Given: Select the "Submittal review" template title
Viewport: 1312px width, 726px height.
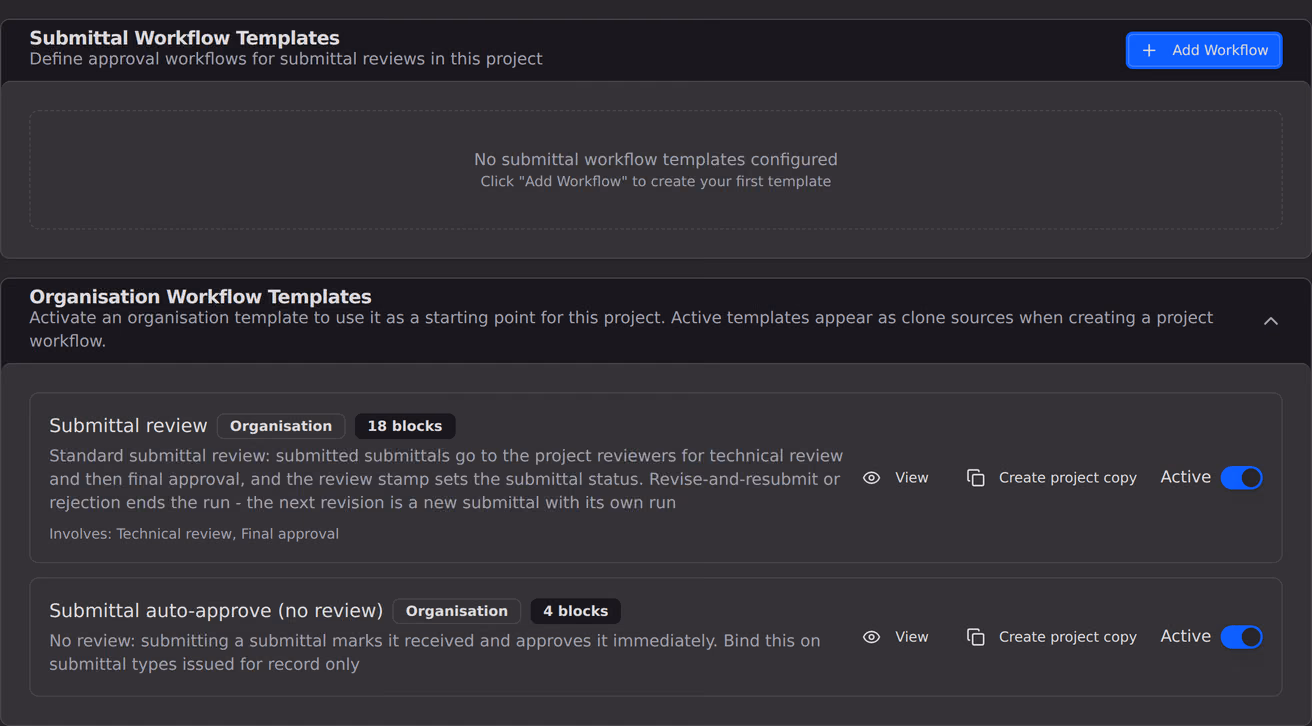Looking at the screenshot, I should click(128, 426).
